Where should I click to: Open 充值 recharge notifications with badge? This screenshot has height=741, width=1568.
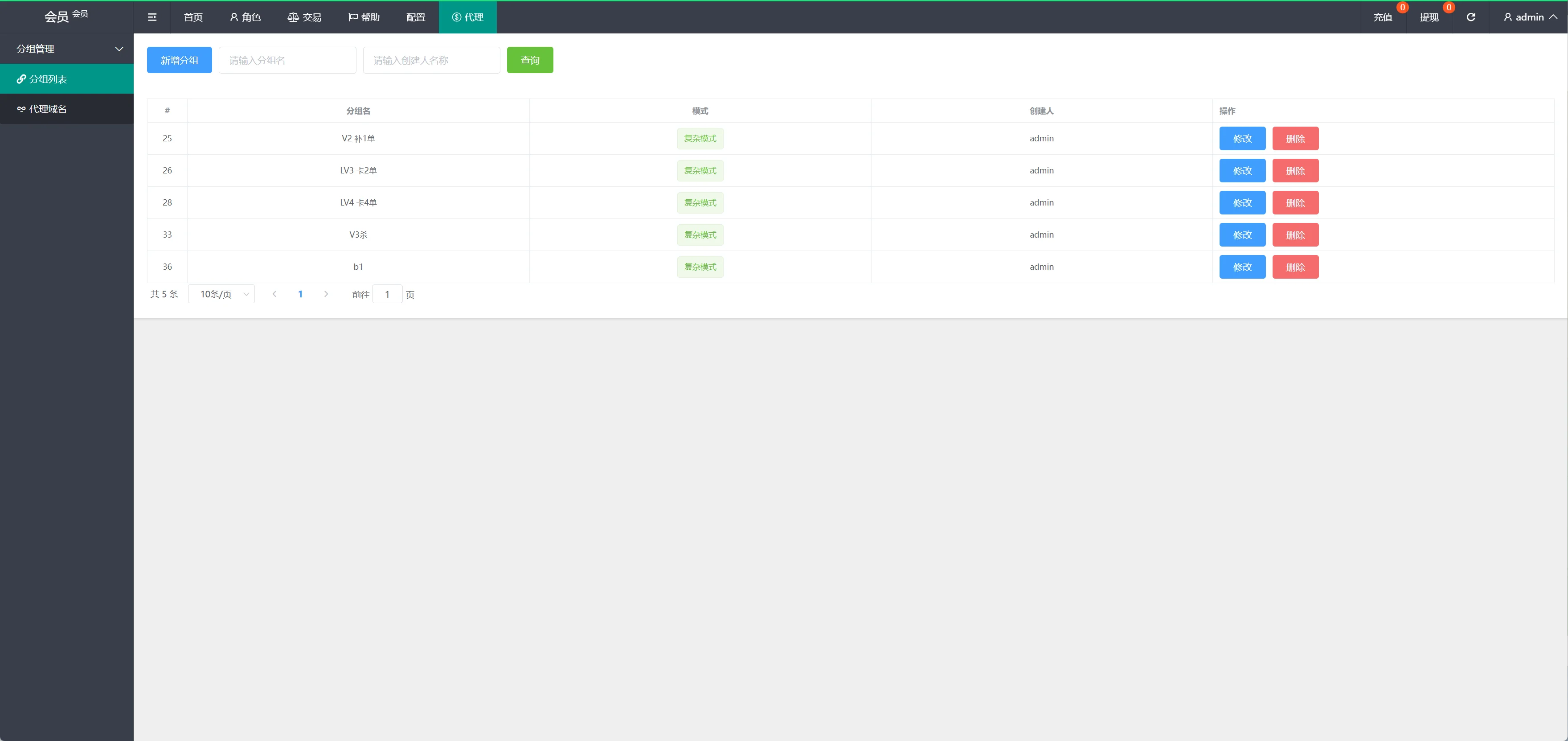pos(1382,17)
